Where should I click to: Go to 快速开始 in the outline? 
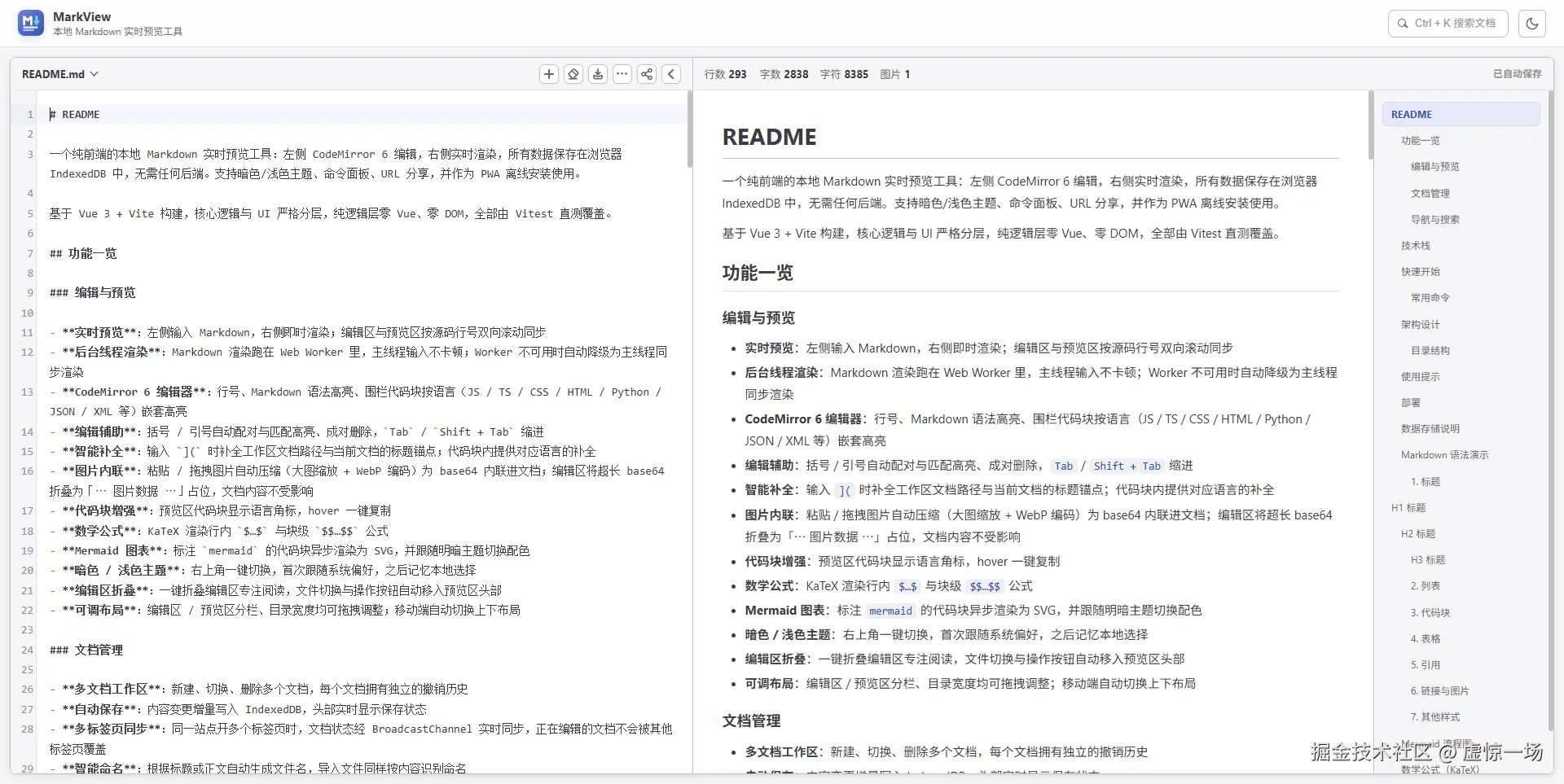(1421, 272)
